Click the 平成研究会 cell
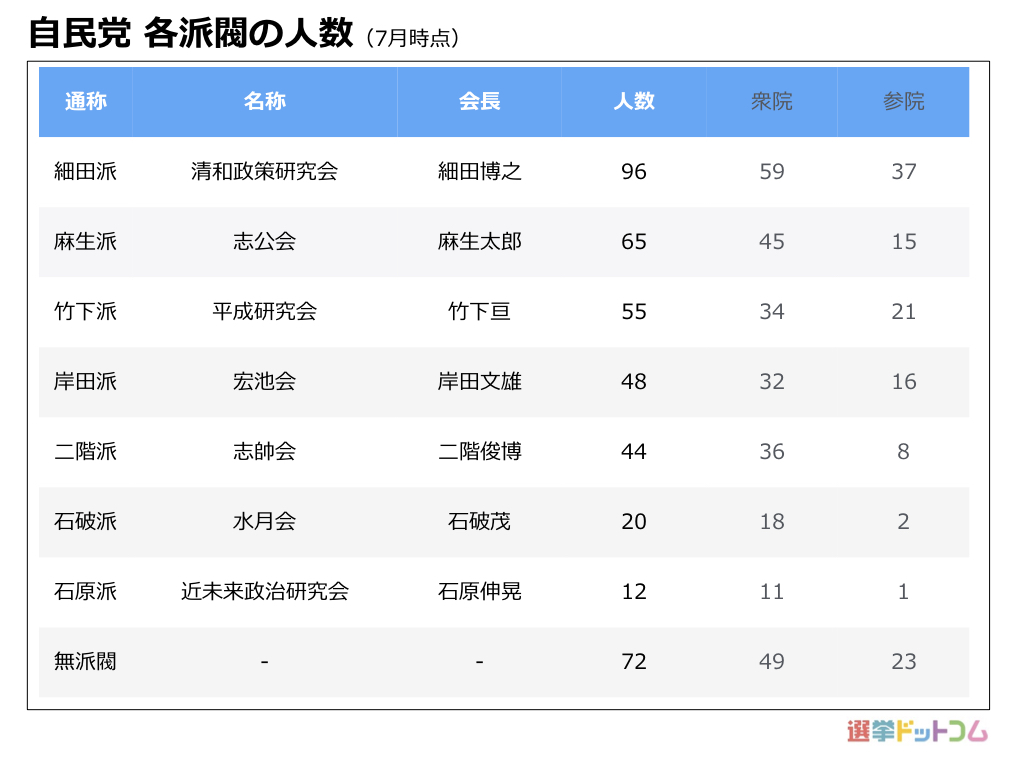 tap(264, 312)
